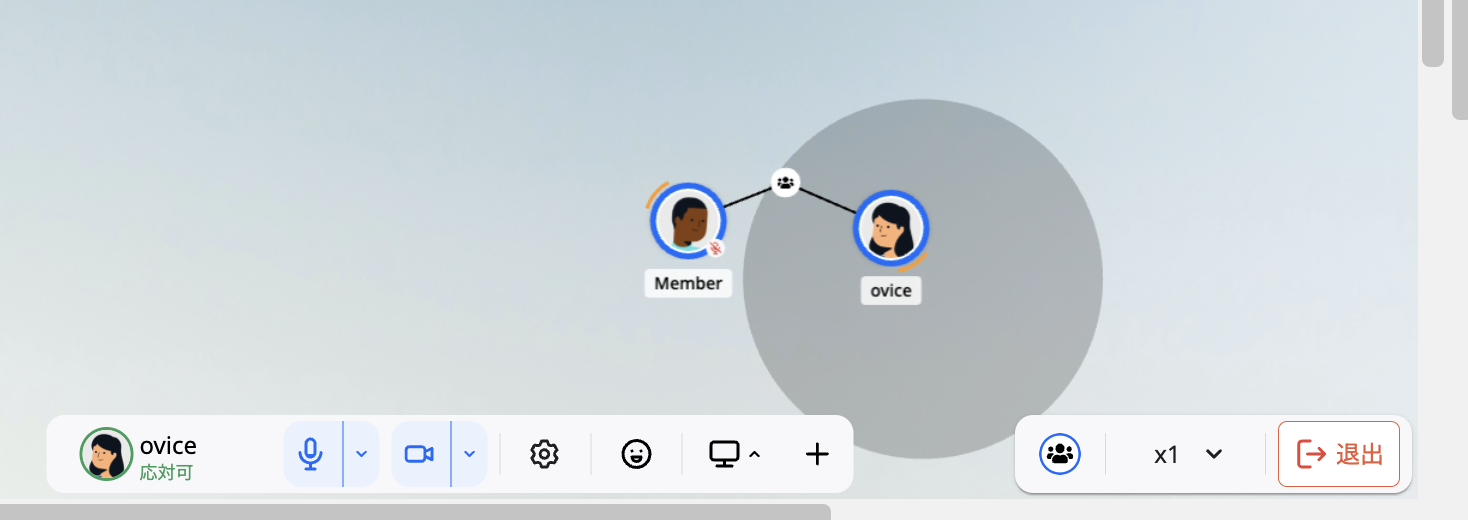Start screen share monitor icon

(724, 454)
